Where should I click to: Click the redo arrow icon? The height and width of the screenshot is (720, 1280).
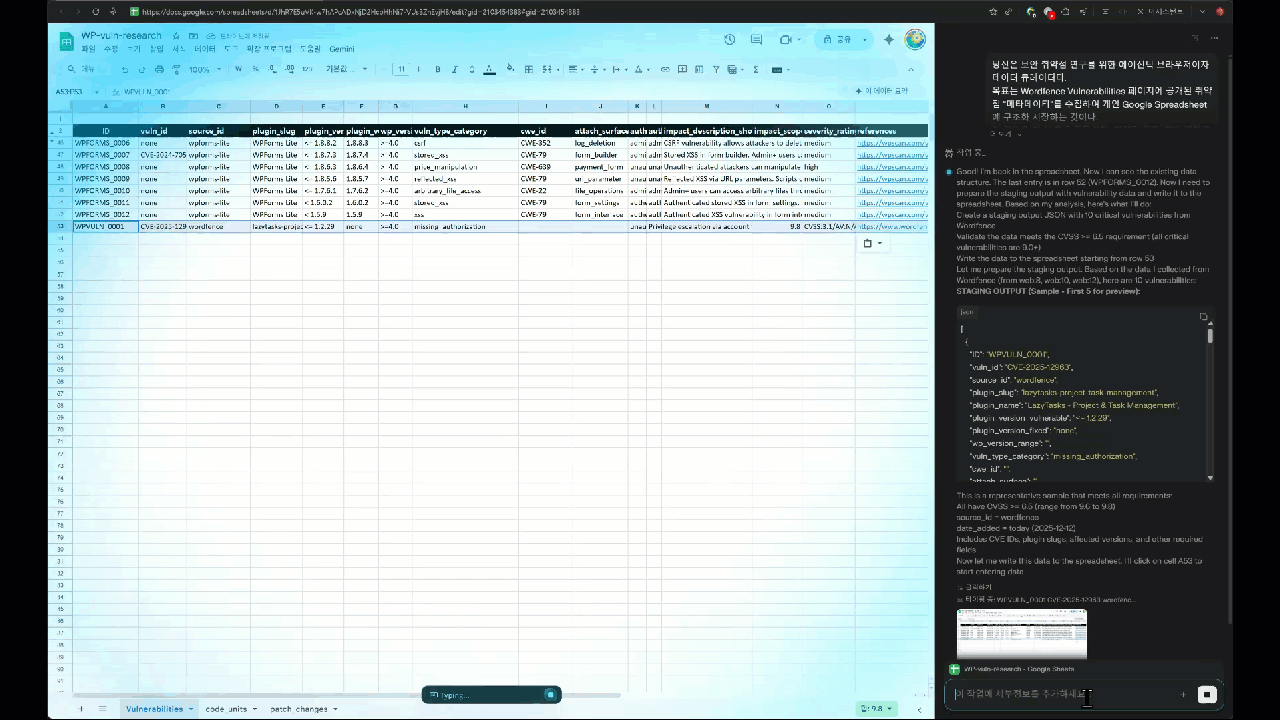coord(142,70)
